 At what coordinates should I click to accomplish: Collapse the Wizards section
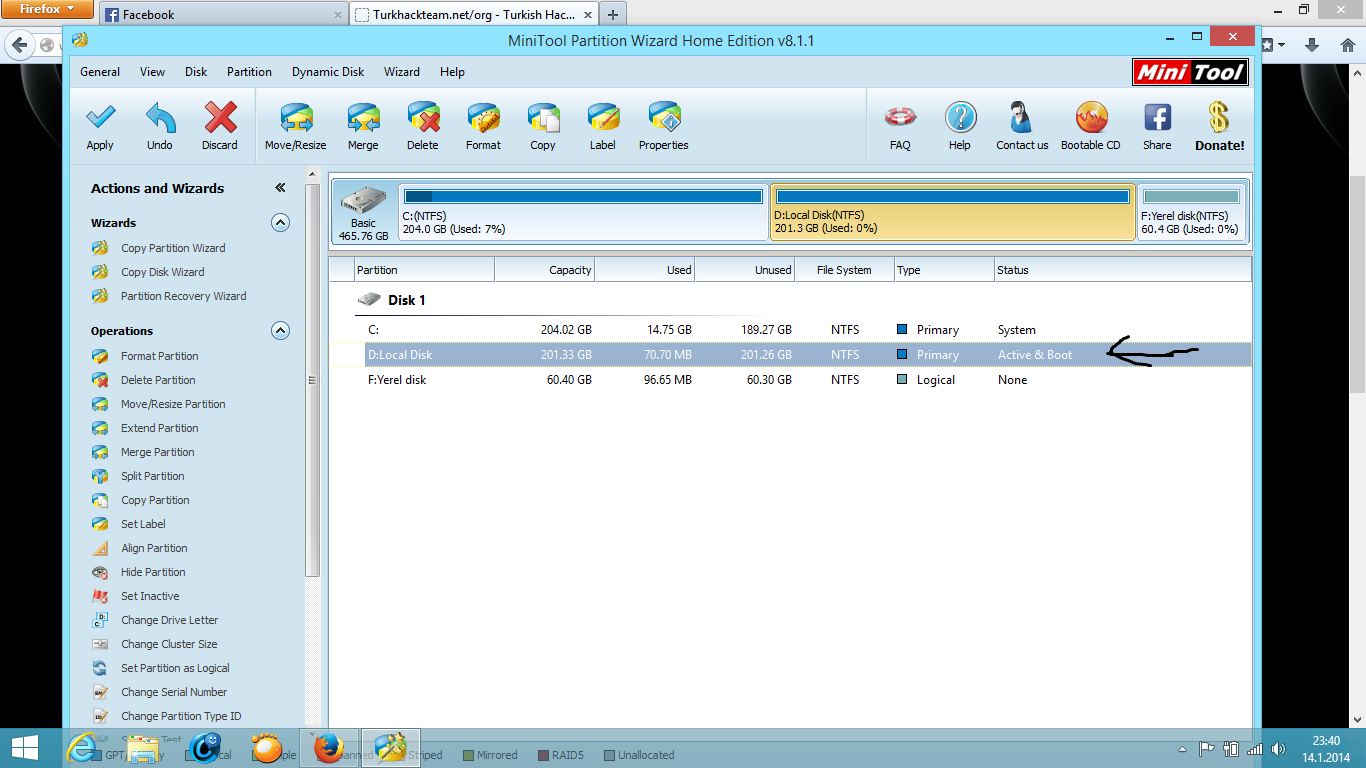pyautogui.click(x=281, y=222)
